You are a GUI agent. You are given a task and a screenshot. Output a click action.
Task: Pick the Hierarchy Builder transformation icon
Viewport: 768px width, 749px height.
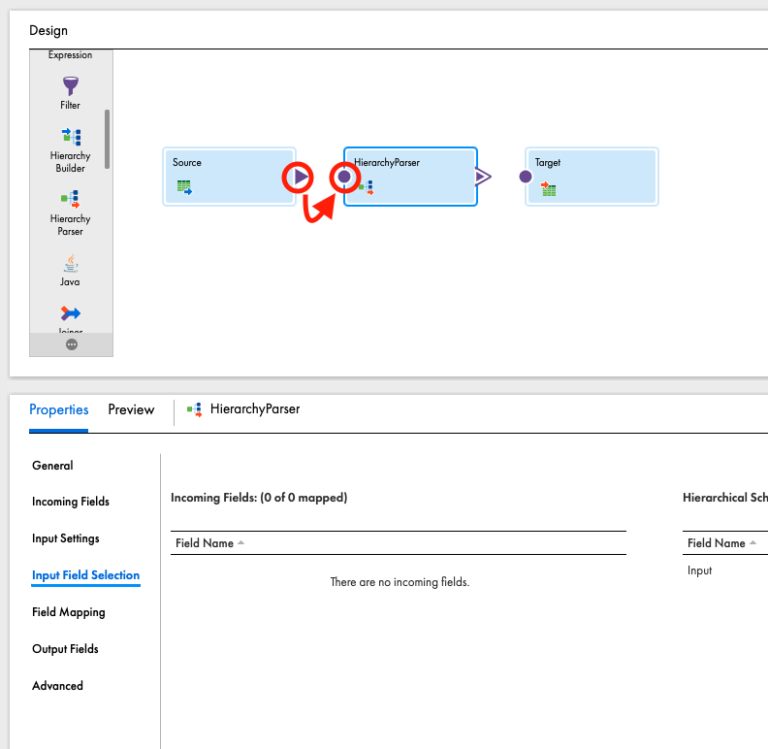tap(70, 137)
